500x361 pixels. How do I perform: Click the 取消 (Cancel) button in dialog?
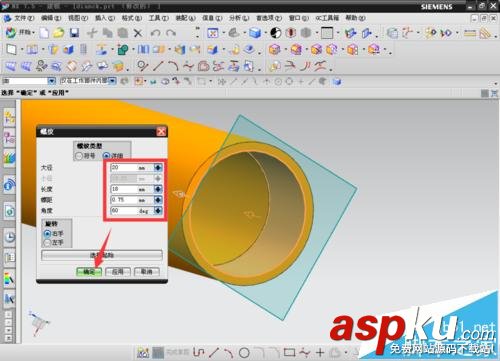point(147,272)
